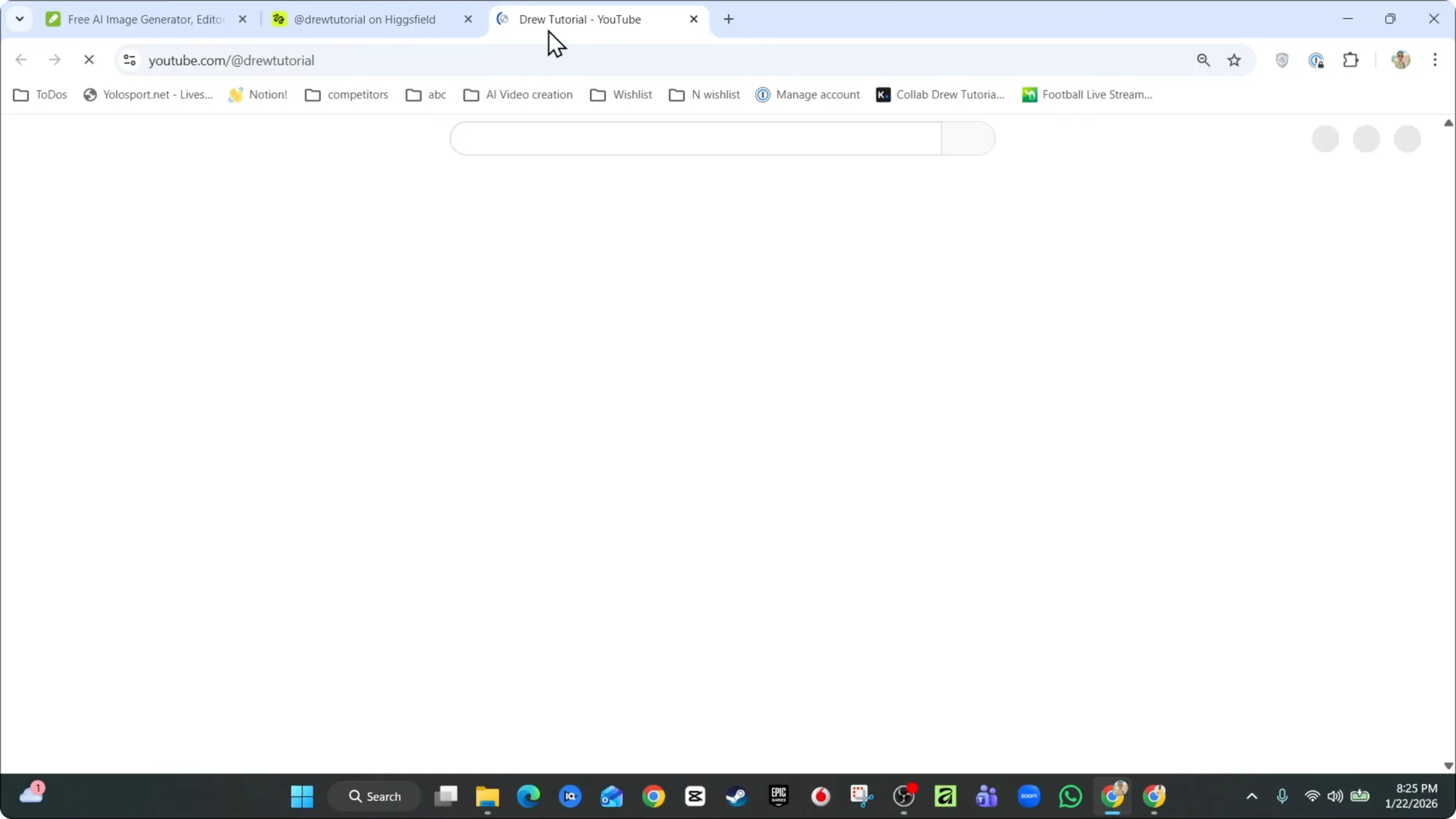
Task: Open the find-in-page magnifier in the address bar
Action: click(1203, 60)
